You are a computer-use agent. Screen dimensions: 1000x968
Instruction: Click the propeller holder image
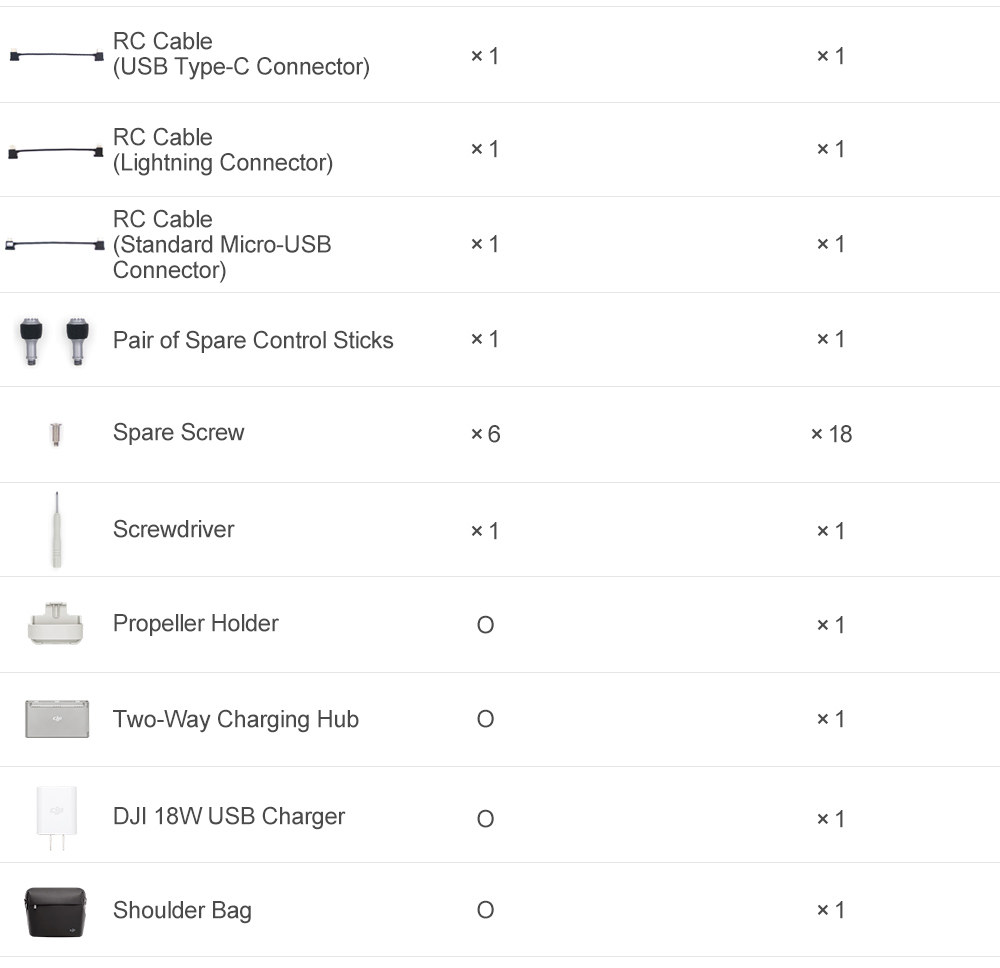click(x=56, y=624)
